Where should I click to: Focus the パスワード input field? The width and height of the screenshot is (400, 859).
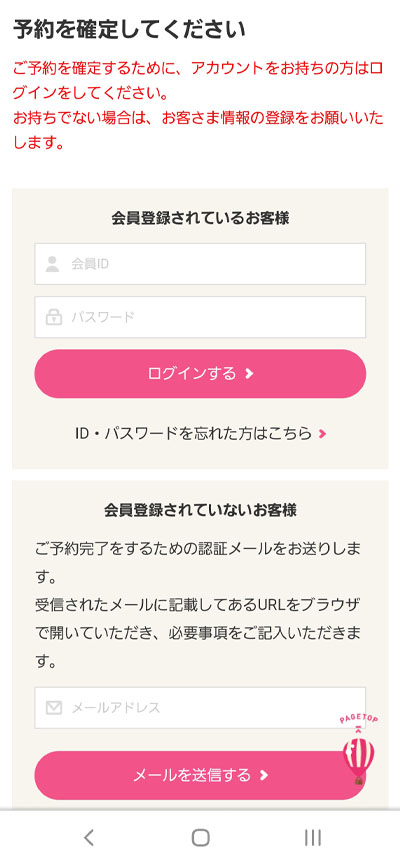[200, 317]
